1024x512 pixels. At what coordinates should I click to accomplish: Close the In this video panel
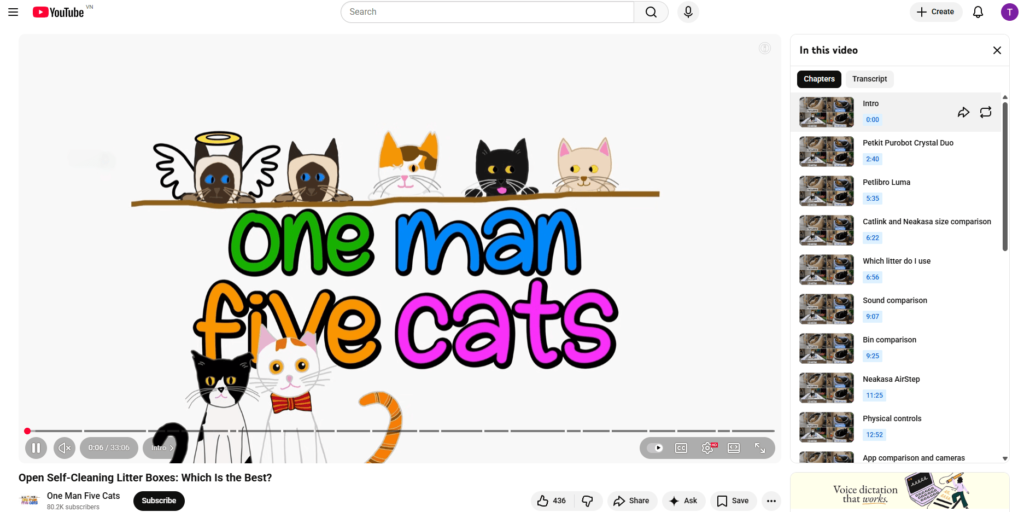tap(997, 50)
